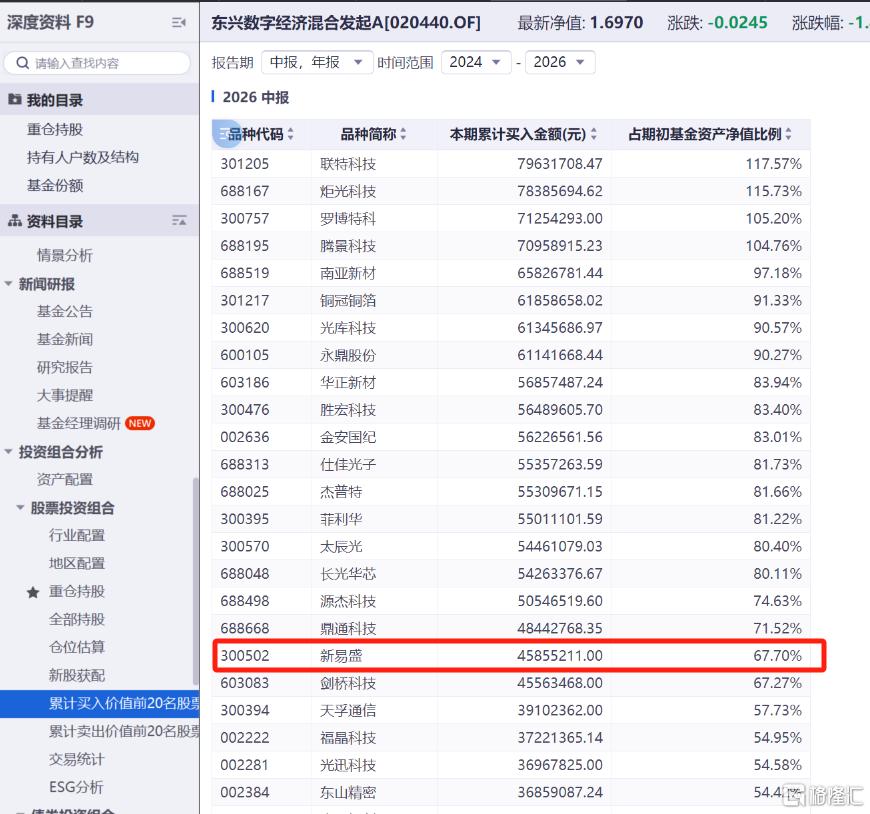Open 行业配置 item

point(77,535)
